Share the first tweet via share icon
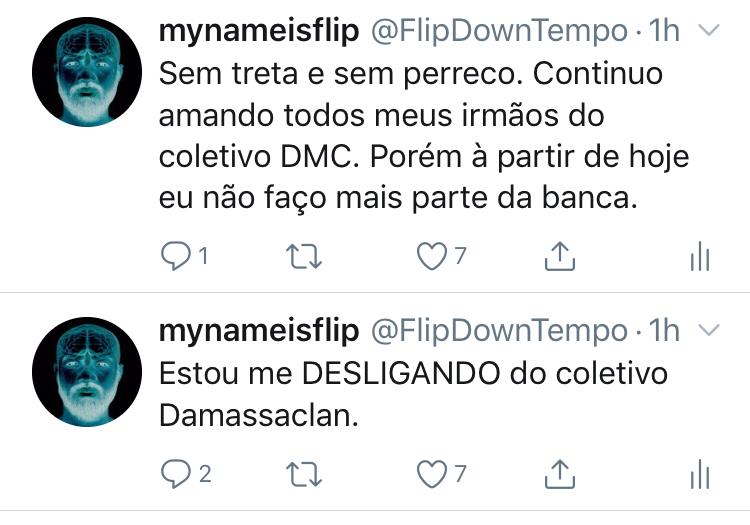Viewport: 750px width, 525px height. (560, 256)
